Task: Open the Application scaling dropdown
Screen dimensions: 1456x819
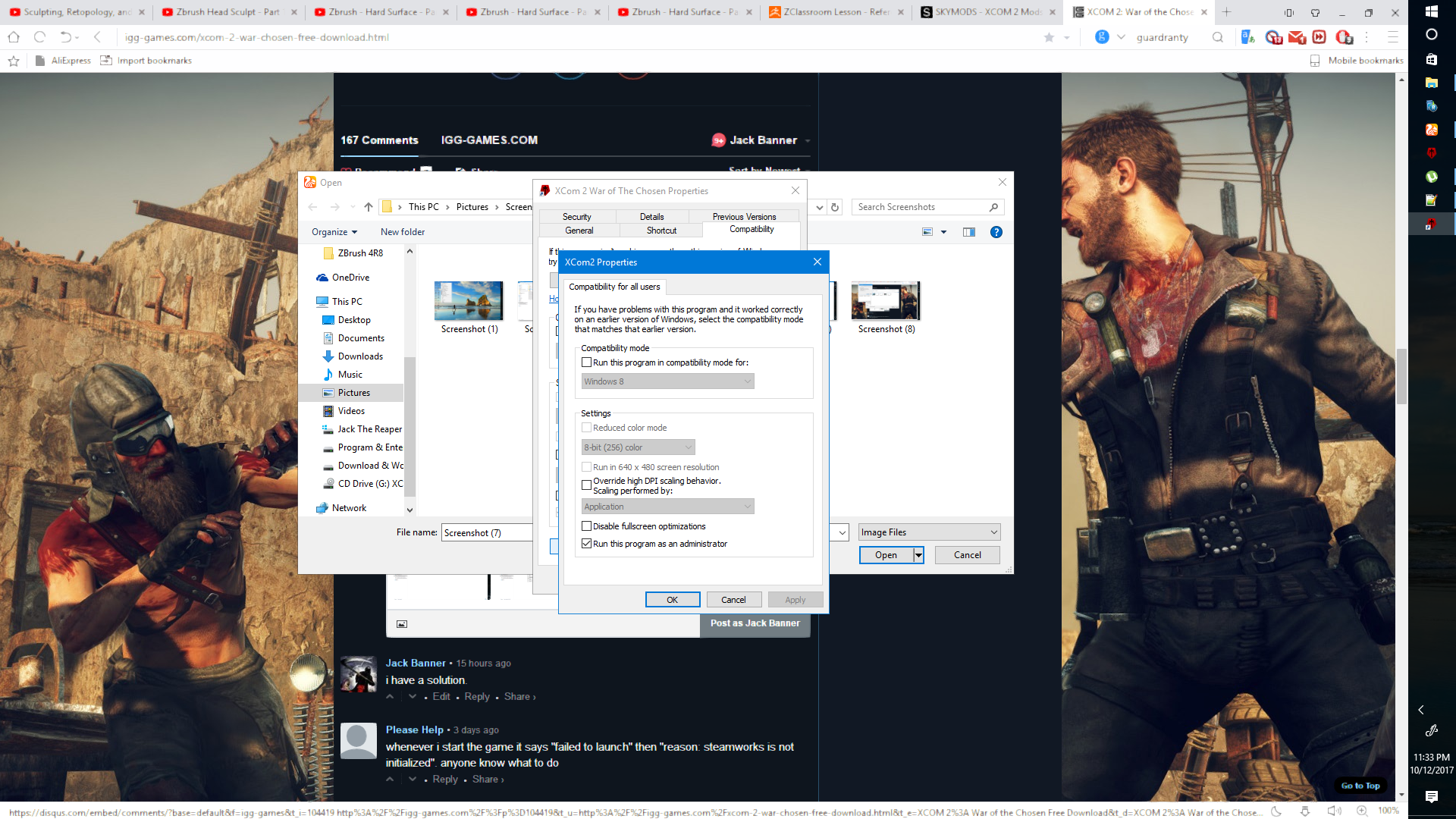Action: [667, 507]
